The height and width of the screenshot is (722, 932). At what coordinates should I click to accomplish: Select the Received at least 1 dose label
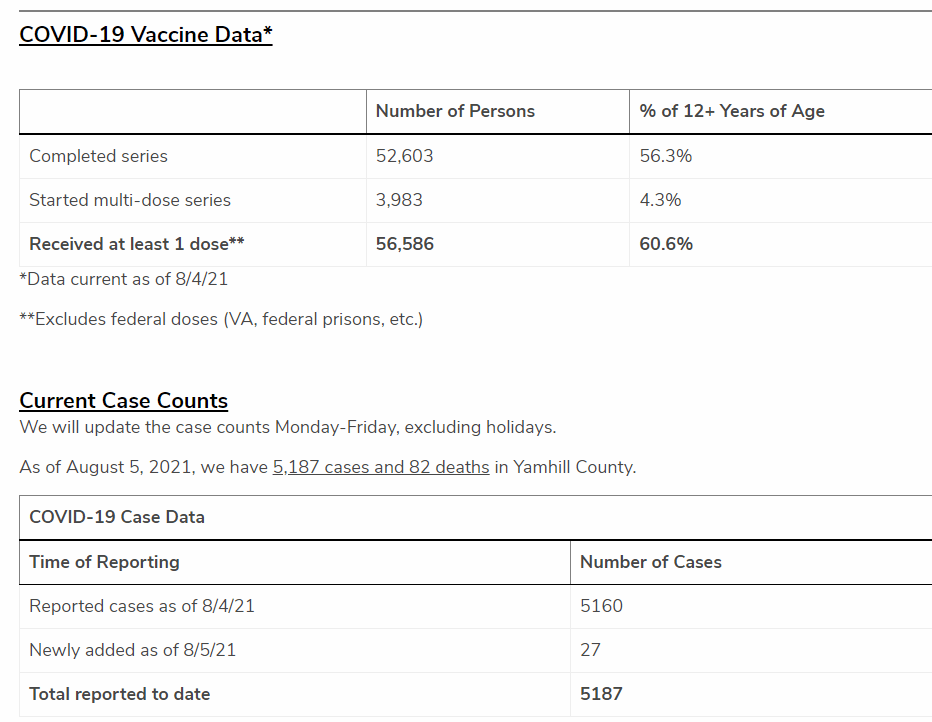point(137,244)
